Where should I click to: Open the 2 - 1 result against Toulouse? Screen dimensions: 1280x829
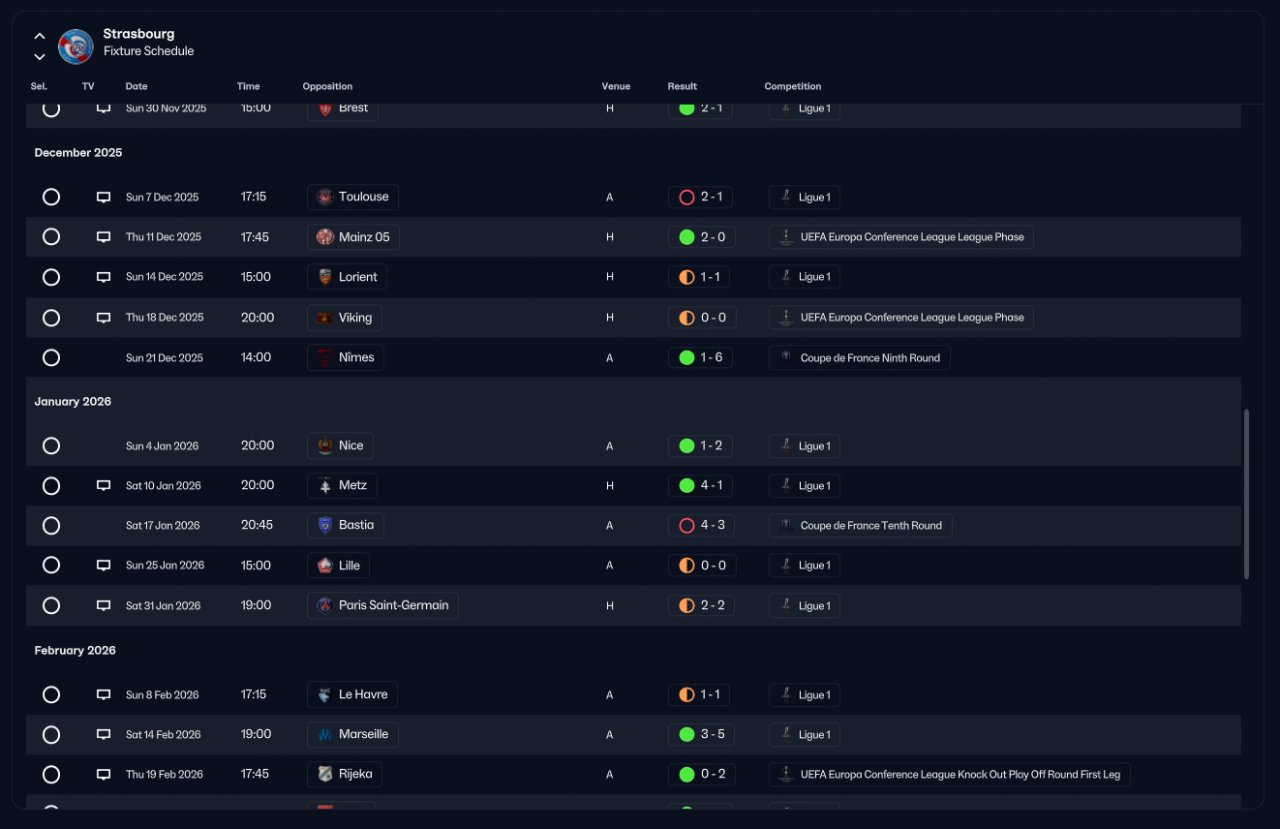coord(700,197)
